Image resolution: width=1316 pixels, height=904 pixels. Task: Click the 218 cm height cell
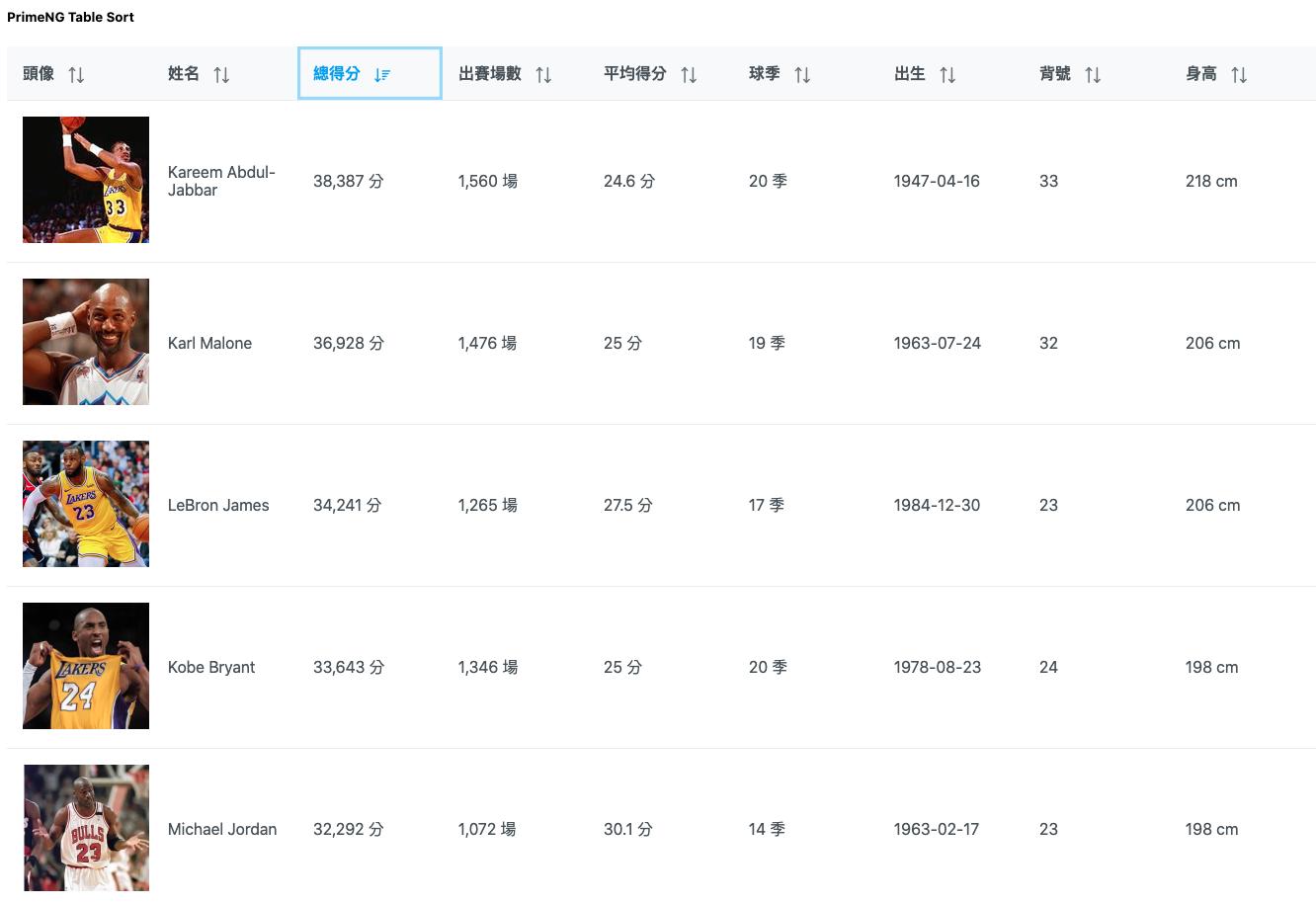pyautogui.click(x=1211, y=182)
